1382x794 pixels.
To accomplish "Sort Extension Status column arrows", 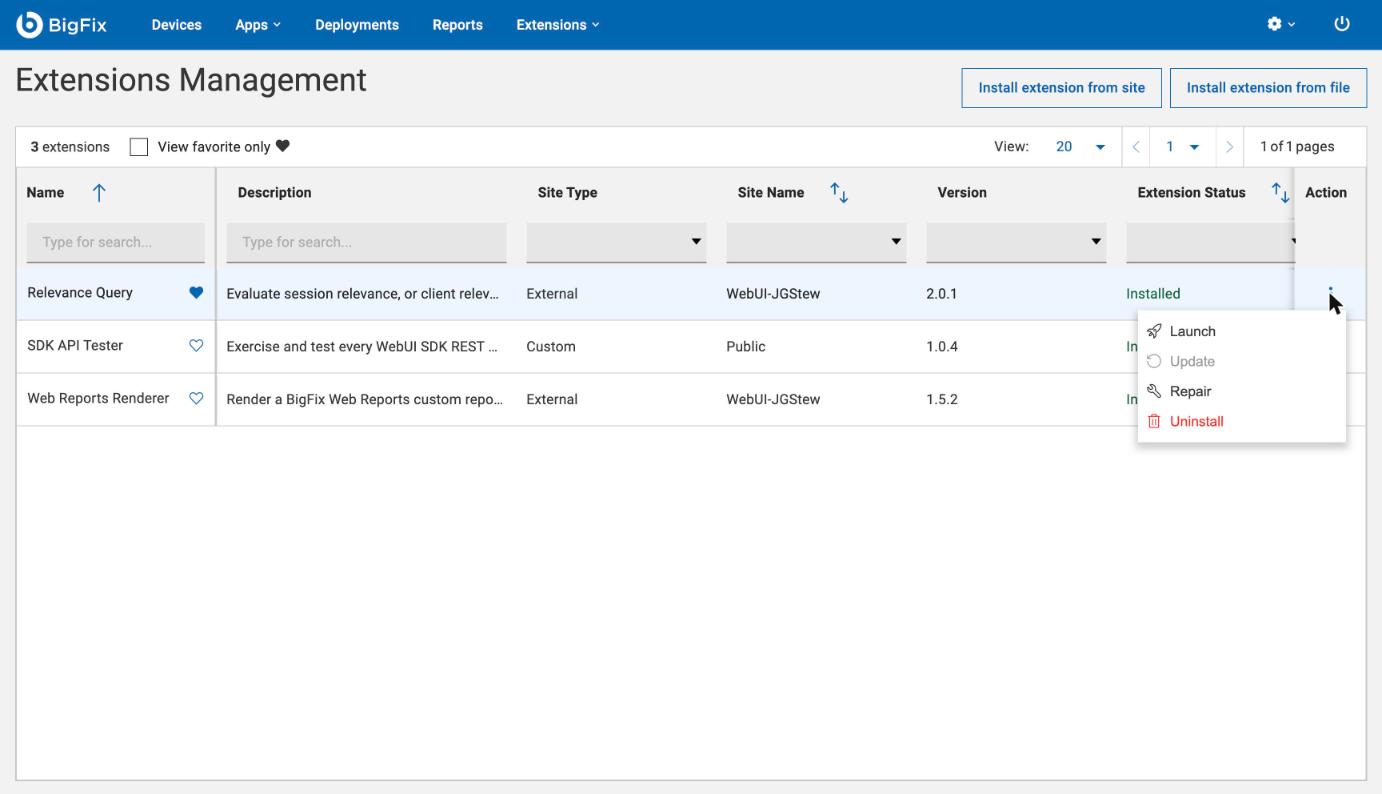I will point(1278,193).
